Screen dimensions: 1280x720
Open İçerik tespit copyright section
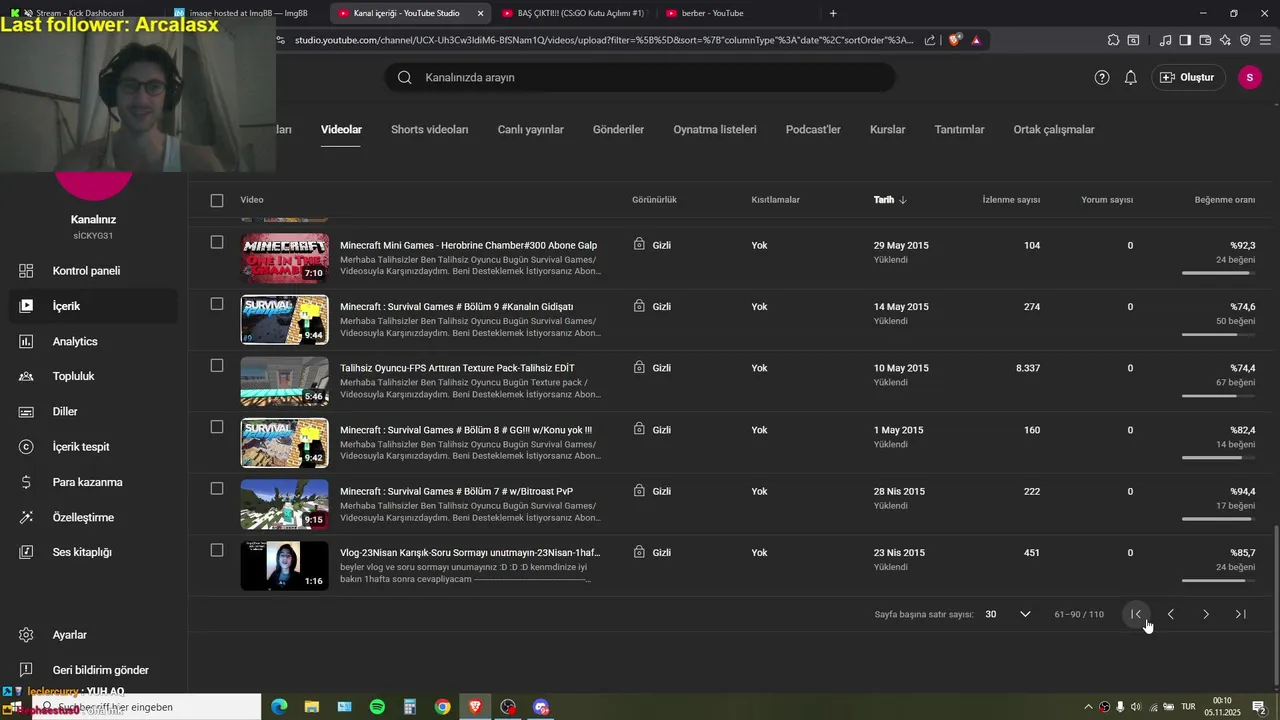pos(94,447)
